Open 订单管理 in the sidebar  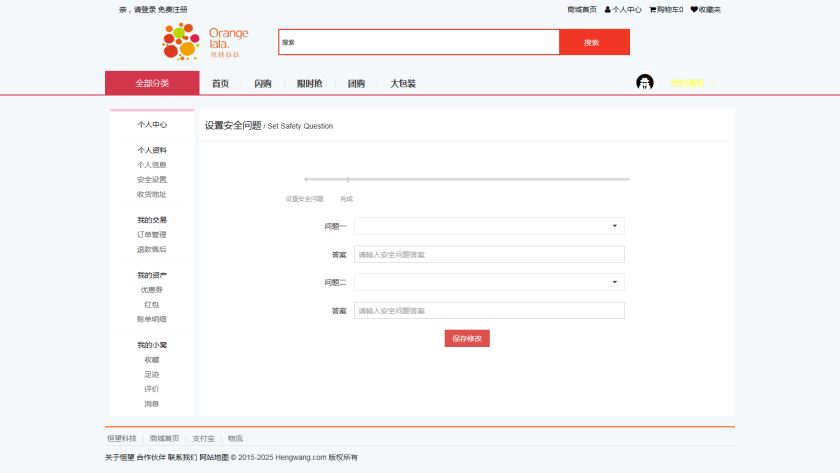(x=152, y=235)
